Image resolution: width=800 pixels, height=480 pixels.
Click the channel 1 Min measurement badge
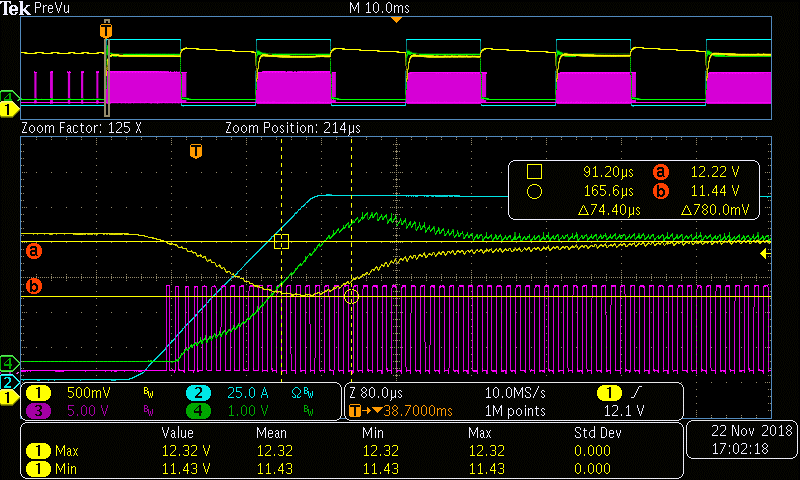click(x=38, y=468)
